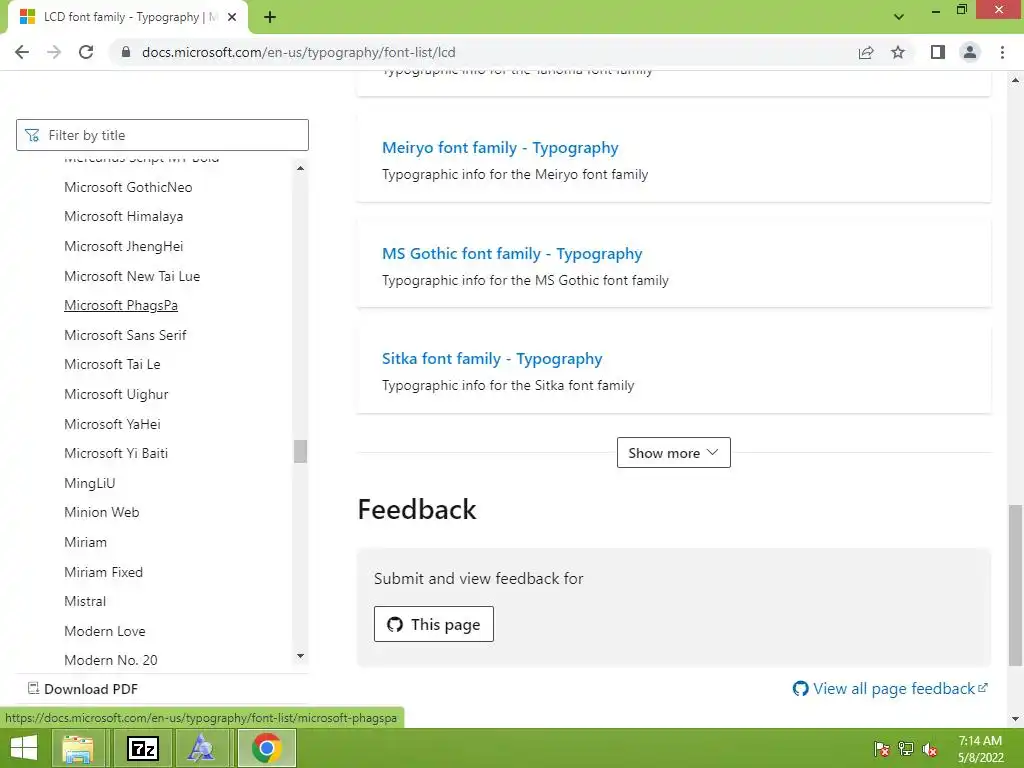Open the Miriam font entry
Viewport: 1024px width, 768px height.
85,542
